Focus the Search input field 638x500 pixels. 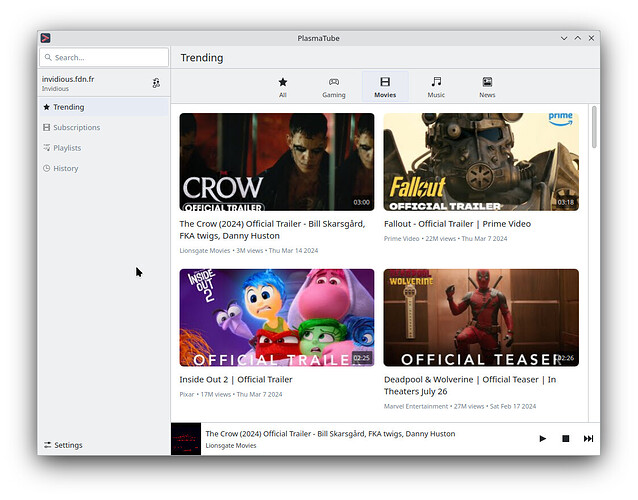[x=104, y=57]
